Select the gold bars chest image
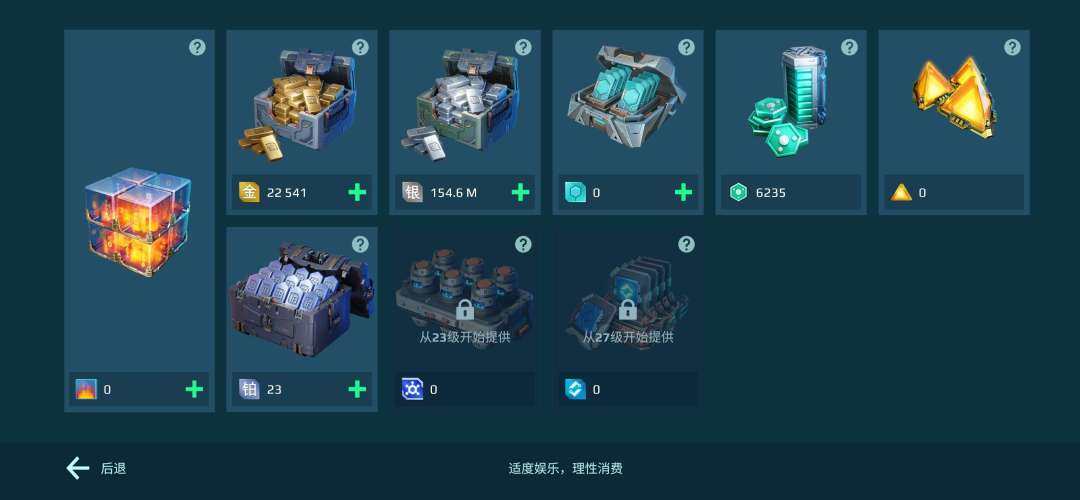This screenshot has width=1080, height=500. click(x=298, y=103)
